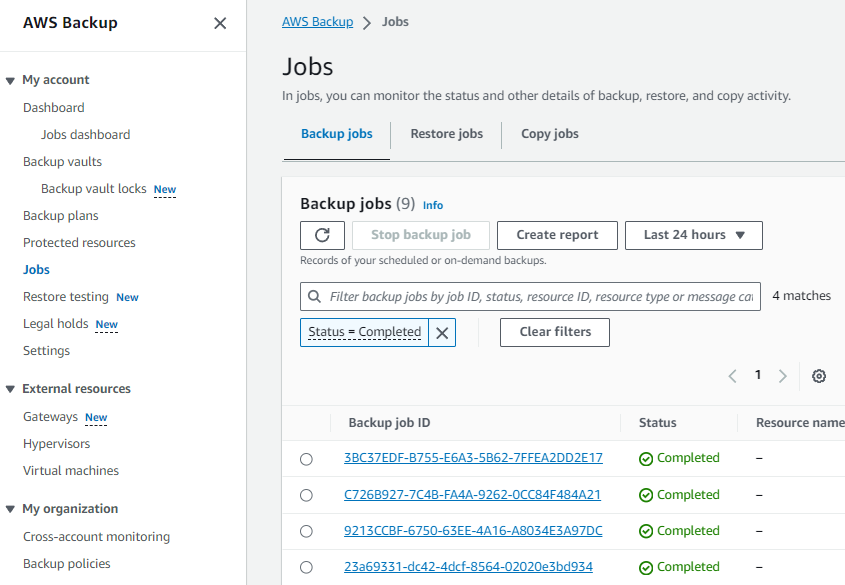Collapse the External resources section
Image resolution: width=845 pixels, height=585 pixels.
[x=10, y=389]
